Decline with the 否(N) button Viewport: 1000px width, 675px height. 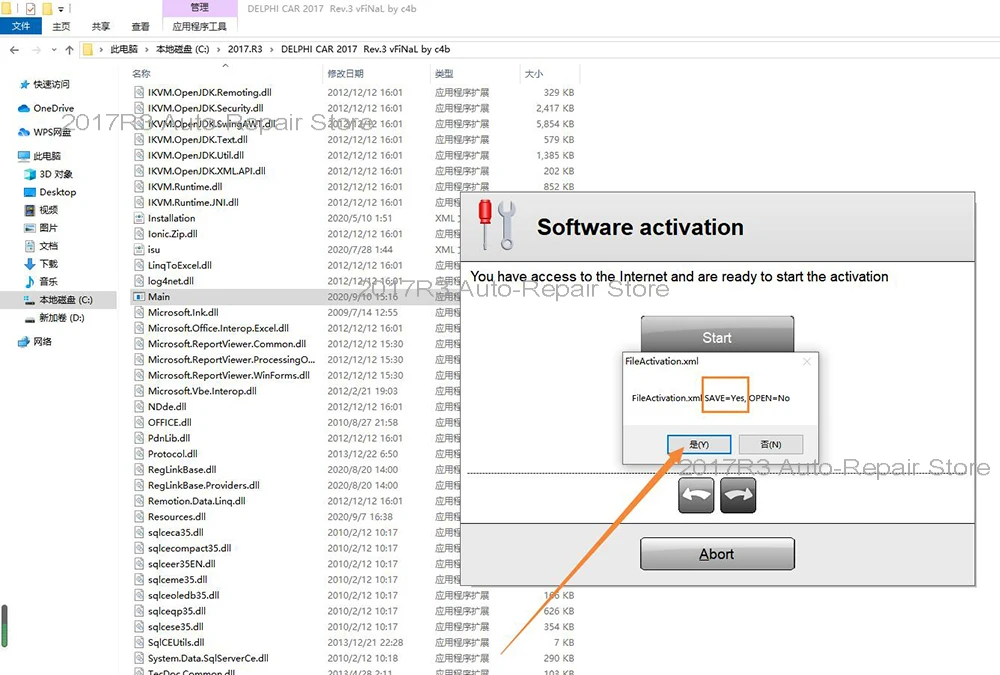click(x=770, y=444)
